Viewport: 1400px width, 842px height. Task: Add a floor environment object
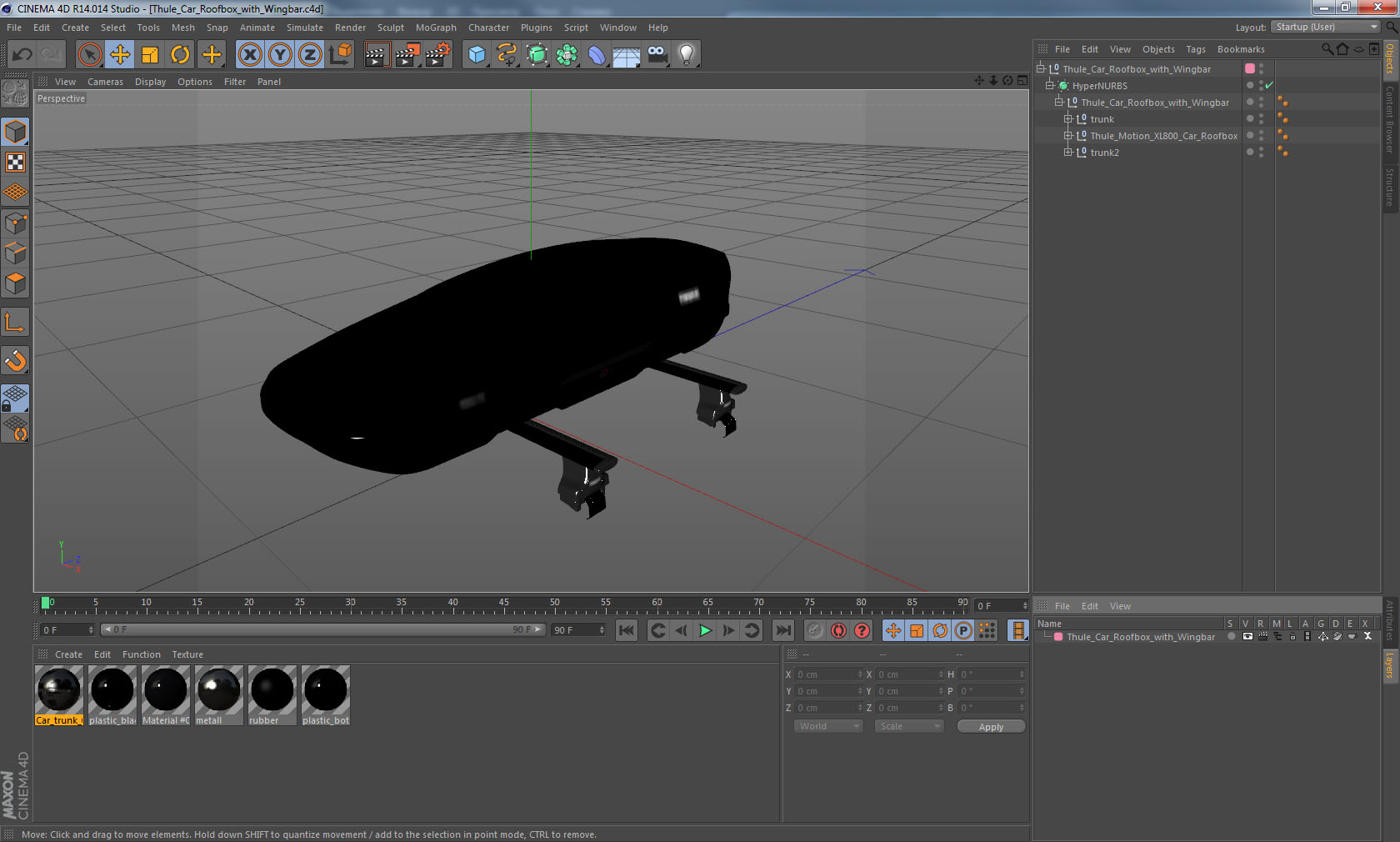click(x=627, y=55)
